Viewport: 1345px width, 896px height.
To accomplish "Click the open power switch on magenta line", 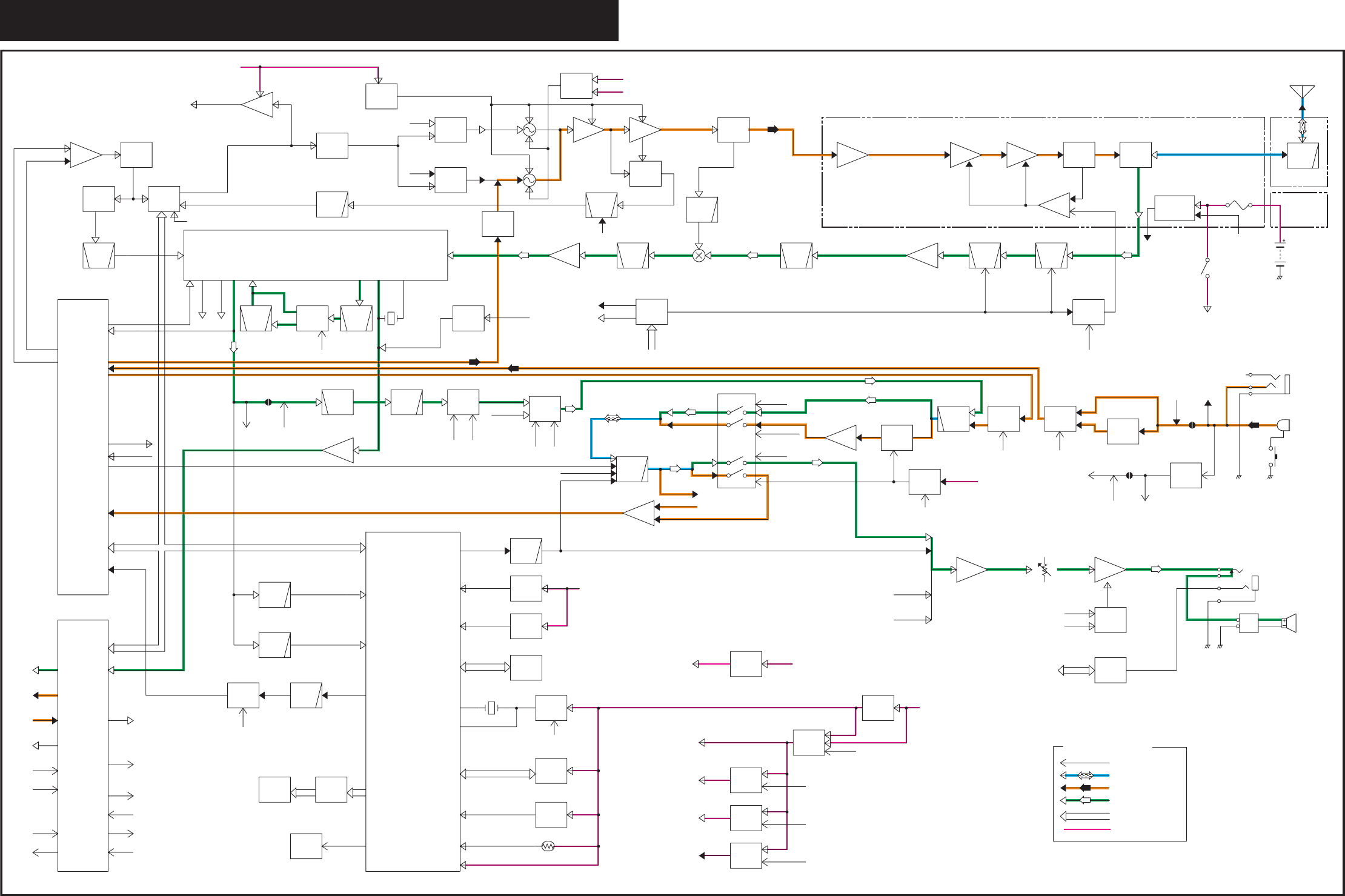I will pos(1206,268).
